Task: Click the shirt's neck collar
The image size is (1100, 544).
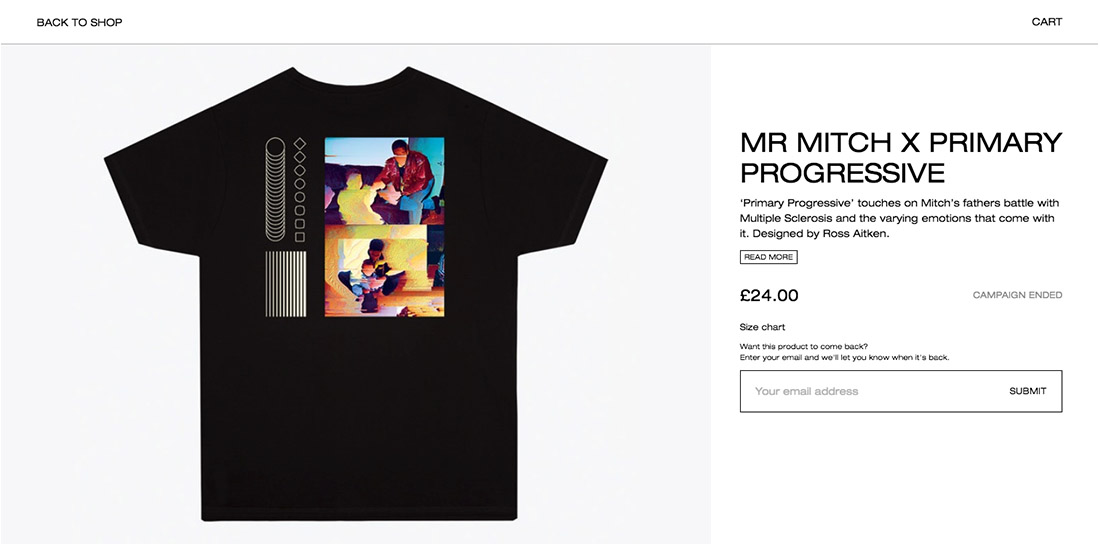Action: coord(350,77)
